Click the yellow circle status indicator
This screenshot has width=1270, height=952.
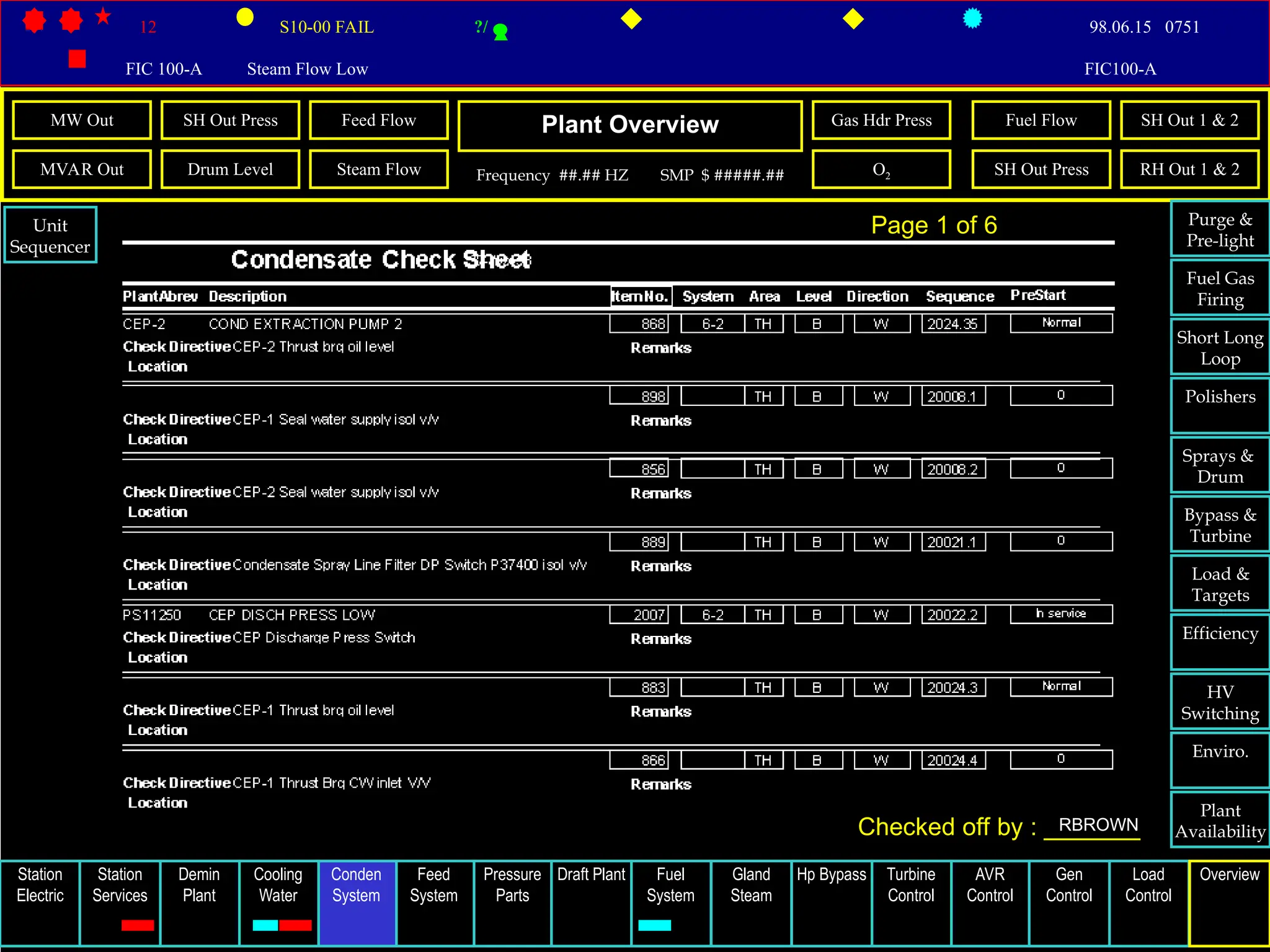pyautogui.click(x=245, y=17)
